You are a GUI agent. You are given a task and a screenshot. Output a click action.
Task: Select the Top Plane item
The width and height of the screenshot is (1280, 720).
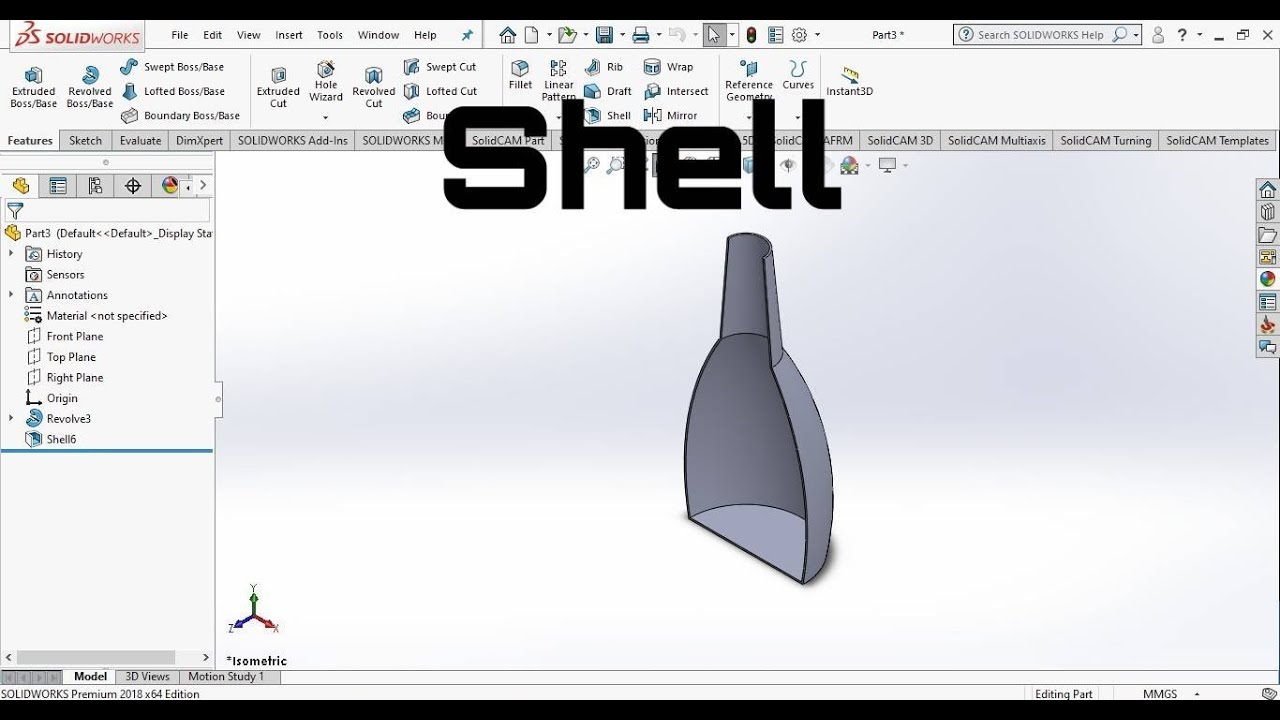tap(62, 357)
